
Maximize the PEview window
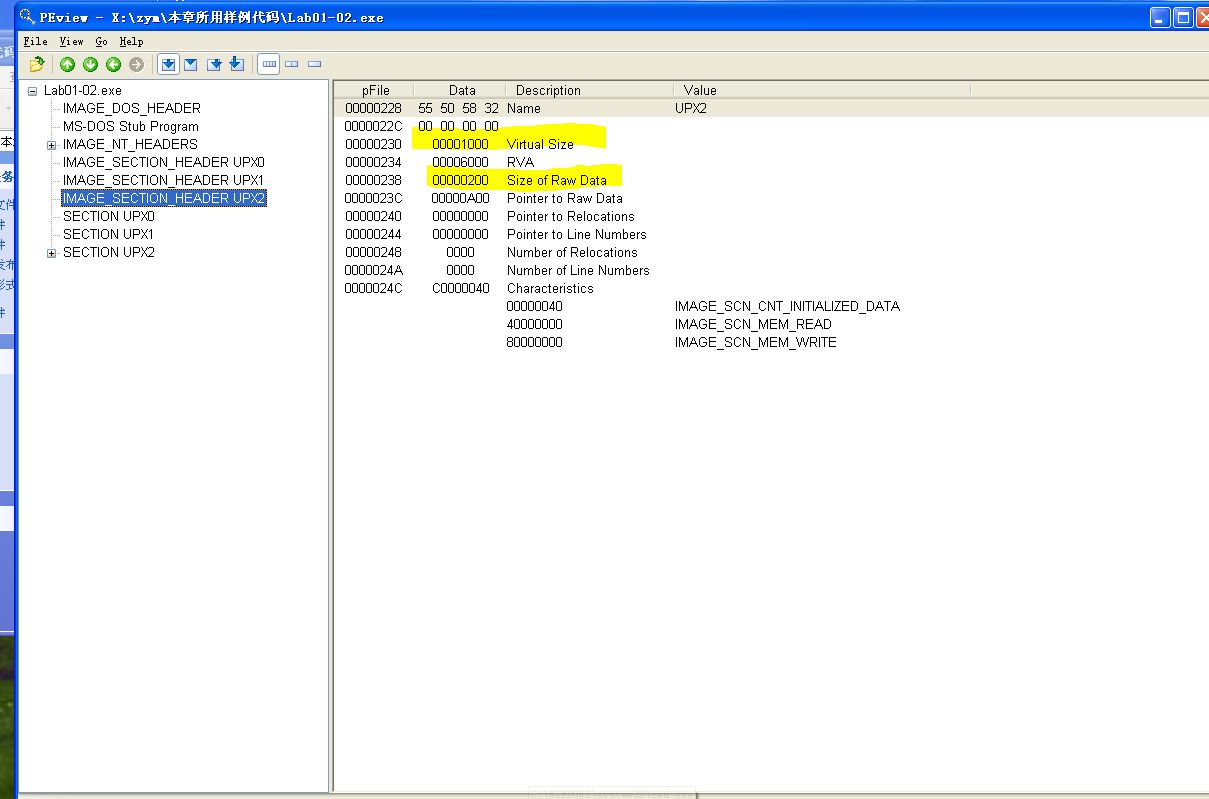click(x=1183, y=17)
